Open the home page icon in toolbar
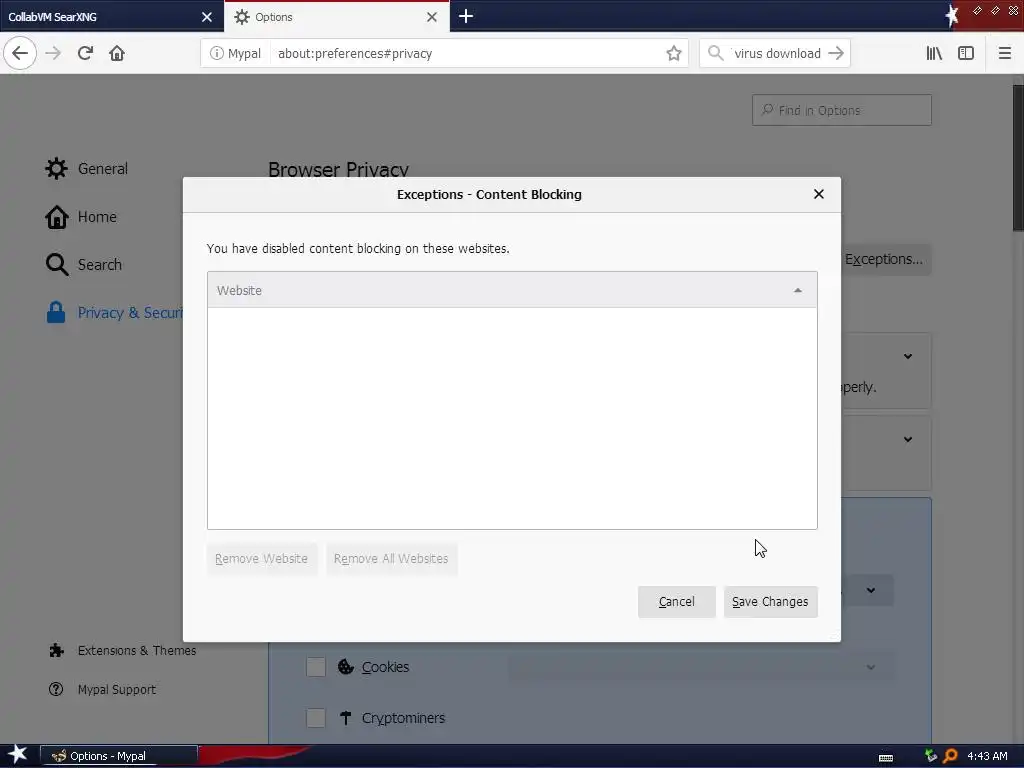1024x768 pixels. pyautogui.click(x=117, y=53)
